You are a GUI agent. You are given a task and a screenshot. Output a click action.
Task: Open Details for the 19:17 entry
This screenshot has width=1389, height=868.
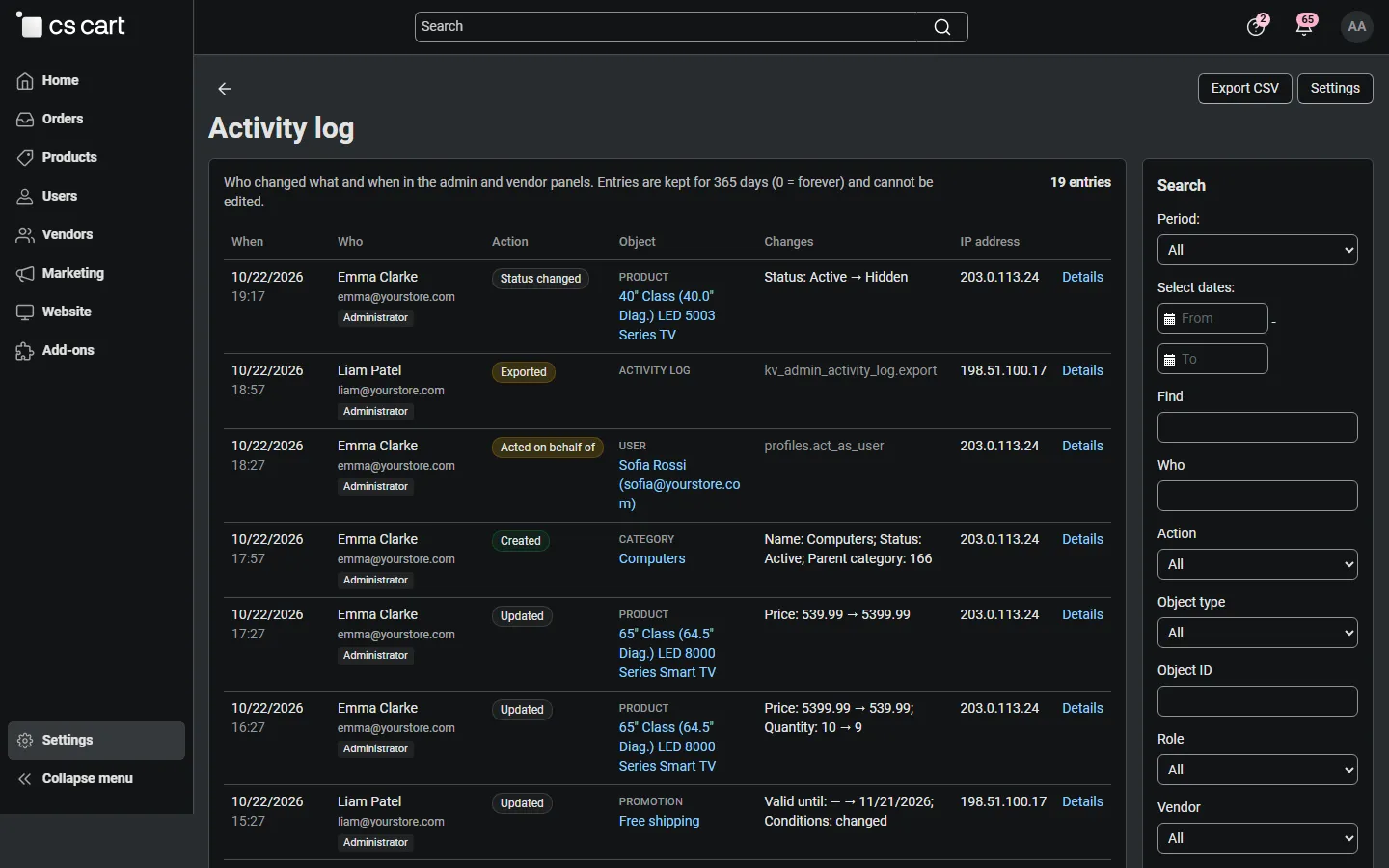1082,277
